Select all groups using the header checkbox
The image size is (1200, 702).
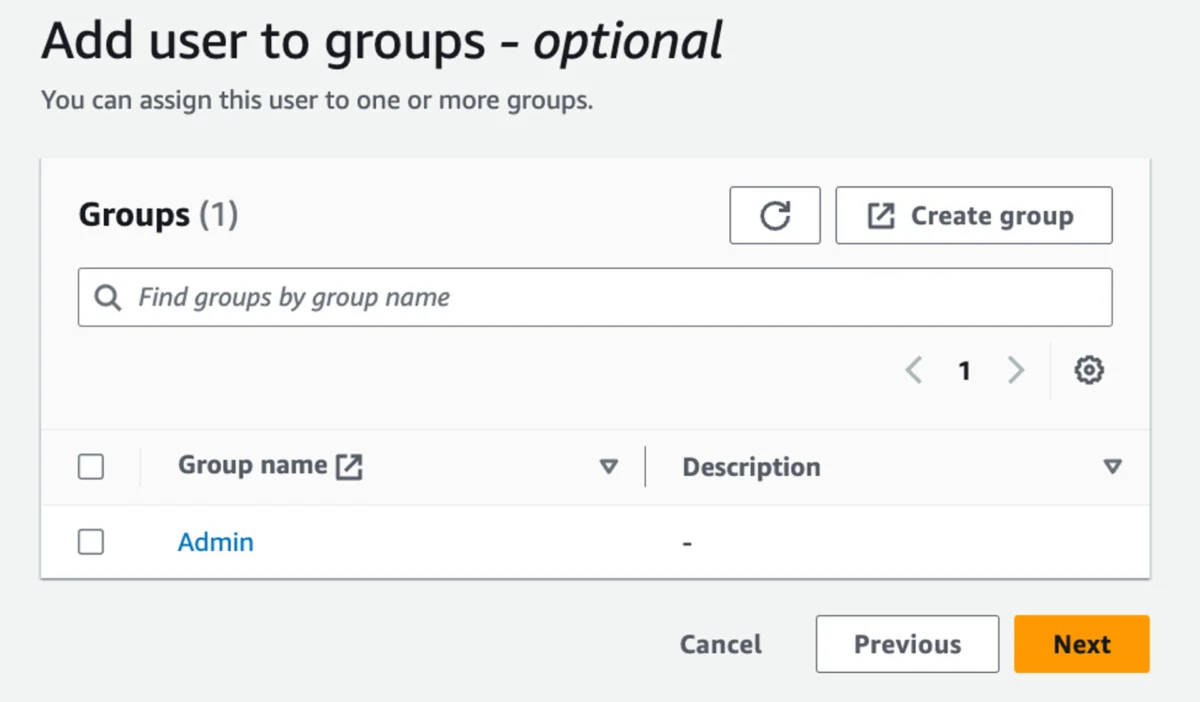point(90,466)
